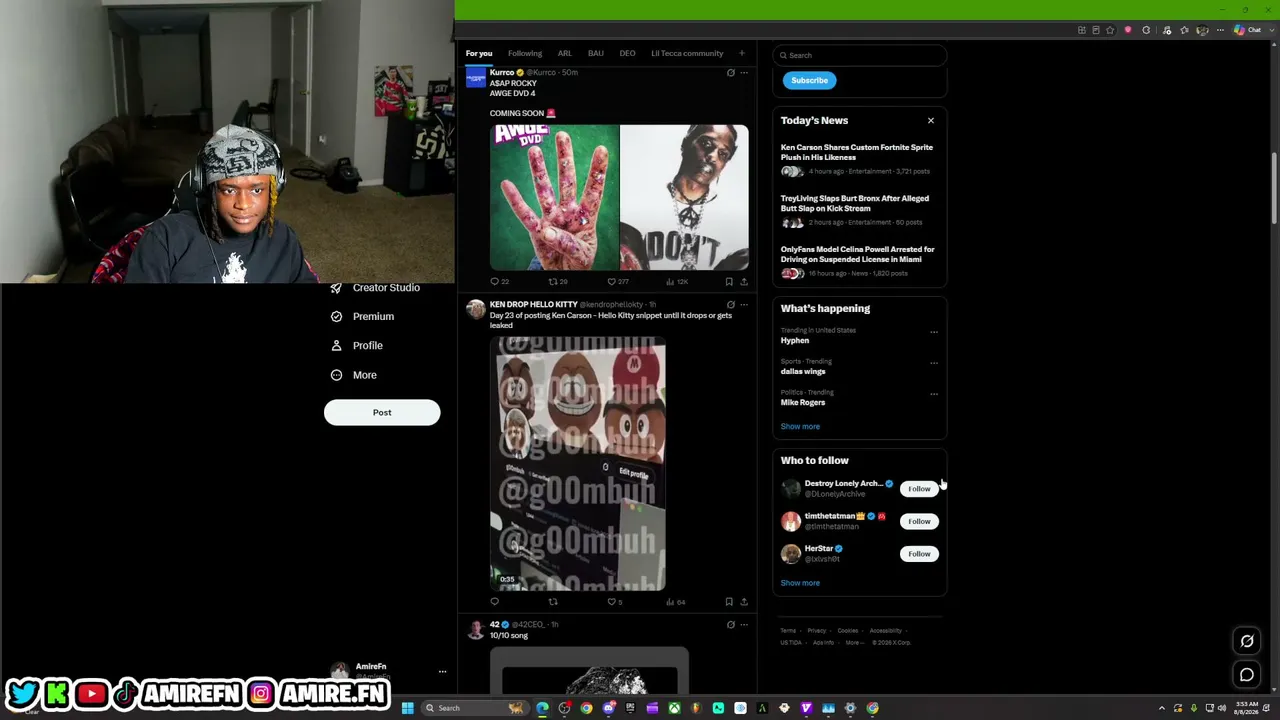1280x720 pixels.
Task: Open the 42CEO profile avatar
Action: [x=476, y=630]
